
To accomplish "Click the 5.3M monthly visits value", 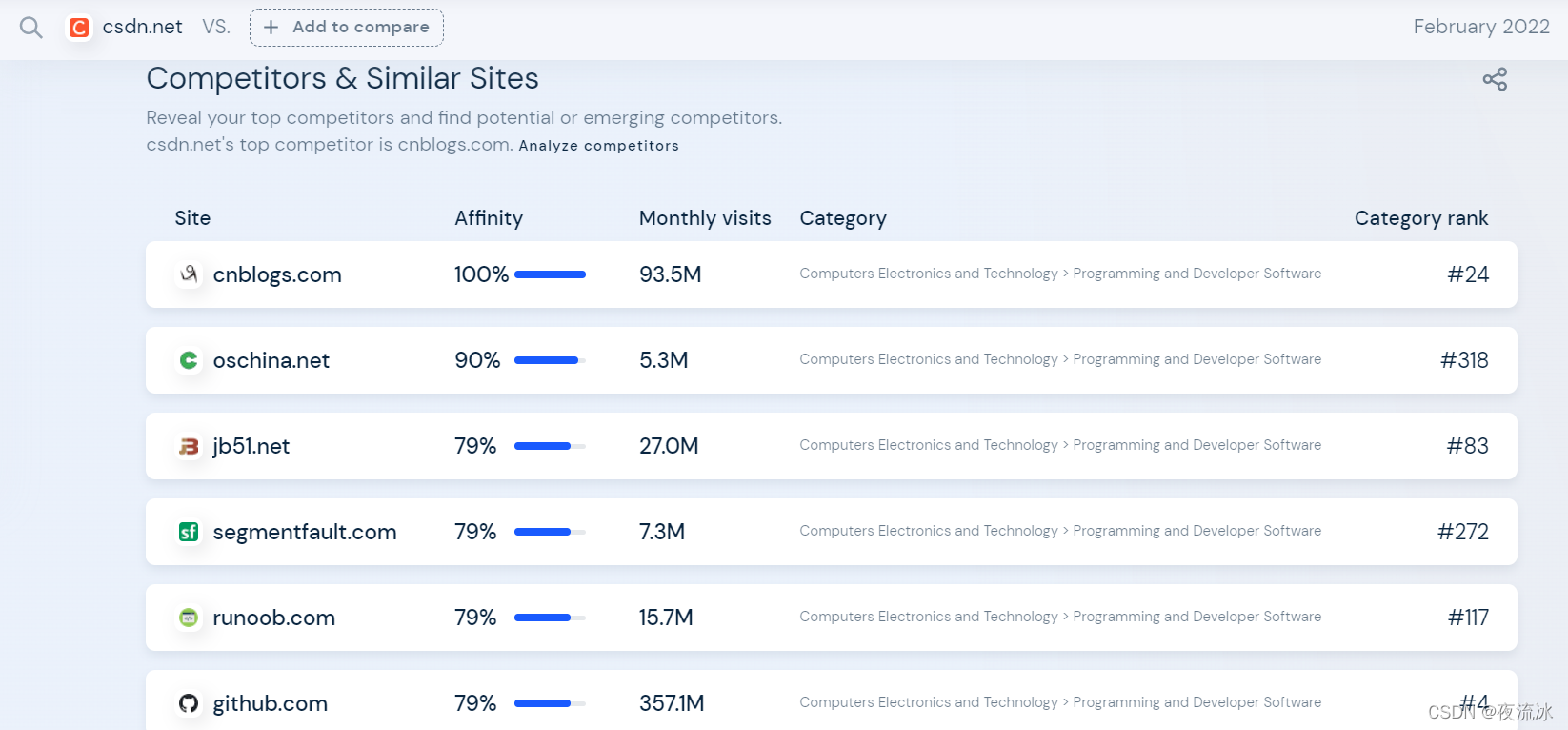I will tap(664, 360).
